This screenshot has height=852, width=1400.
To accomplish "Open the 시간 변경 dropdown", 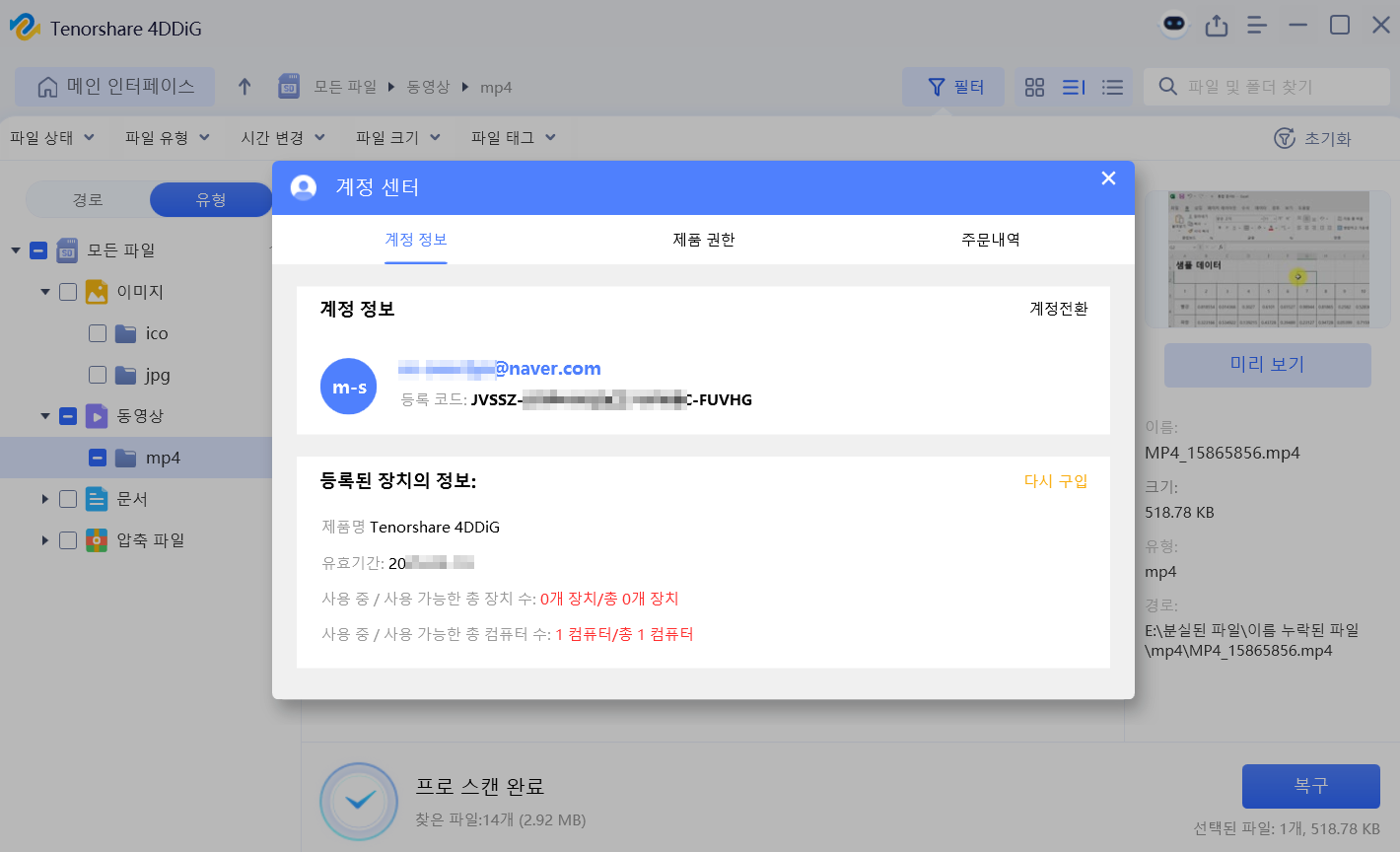I will pos(283,138).
